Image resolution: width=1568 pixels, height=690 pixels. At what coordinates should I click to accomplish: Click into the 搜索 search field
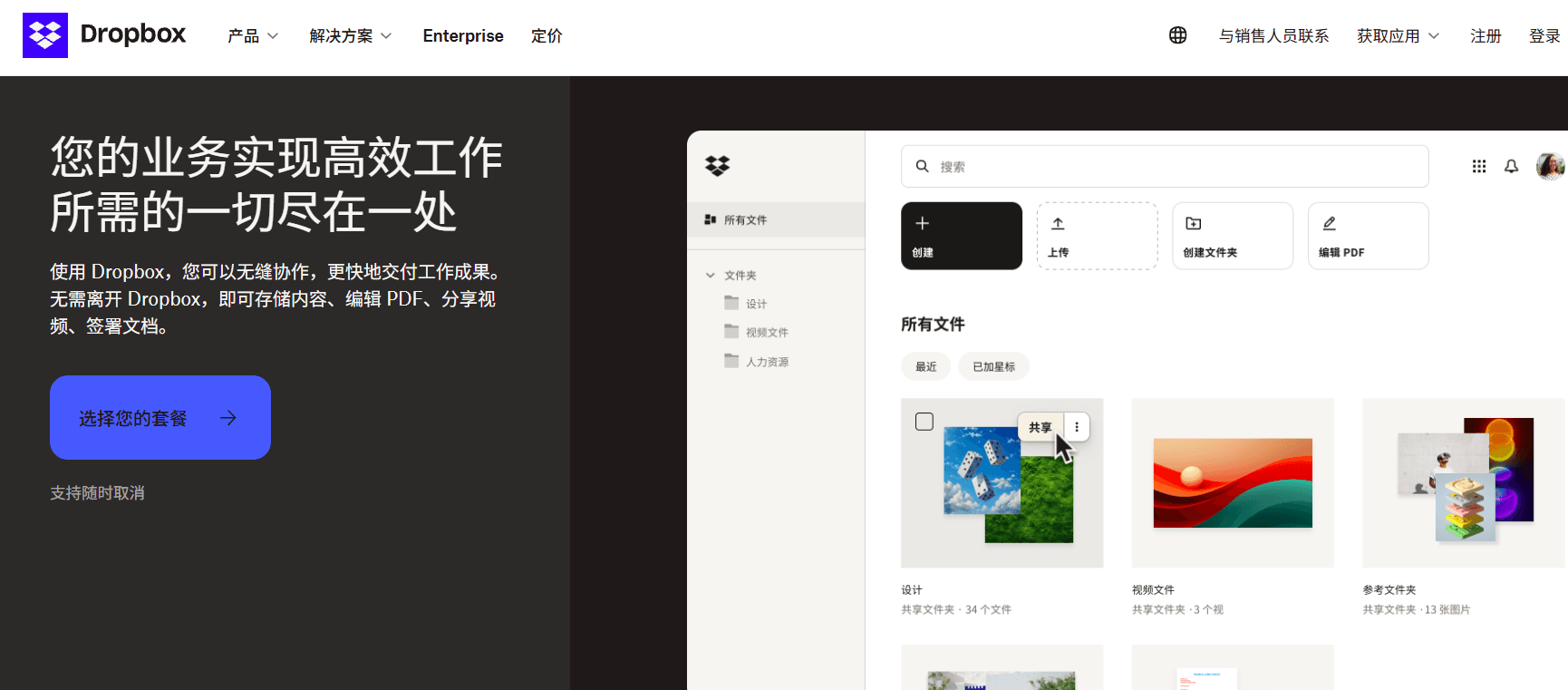click(x=1165, y=166)
